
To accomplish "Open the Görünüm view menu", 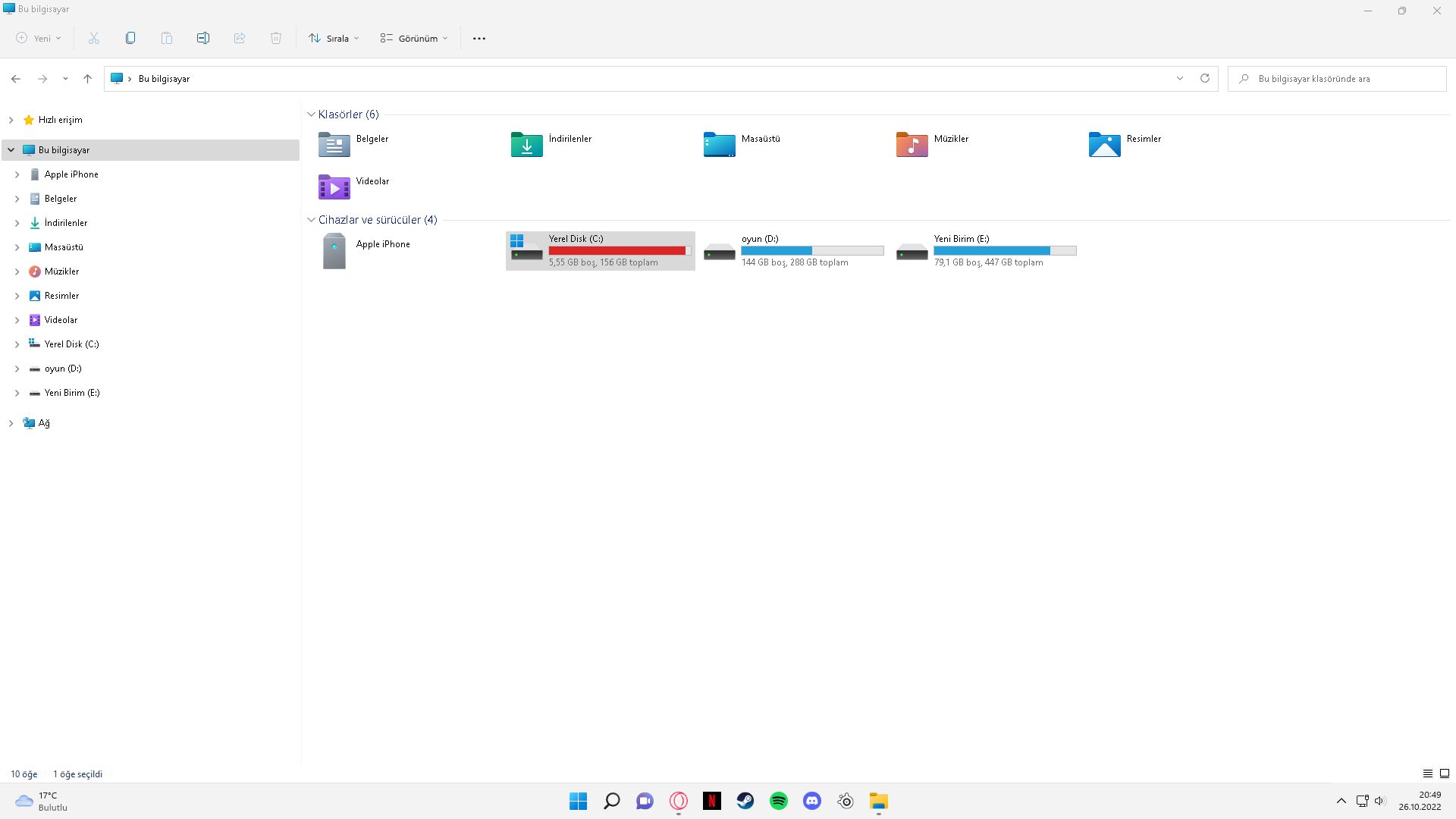I will (x=414, y=38).
